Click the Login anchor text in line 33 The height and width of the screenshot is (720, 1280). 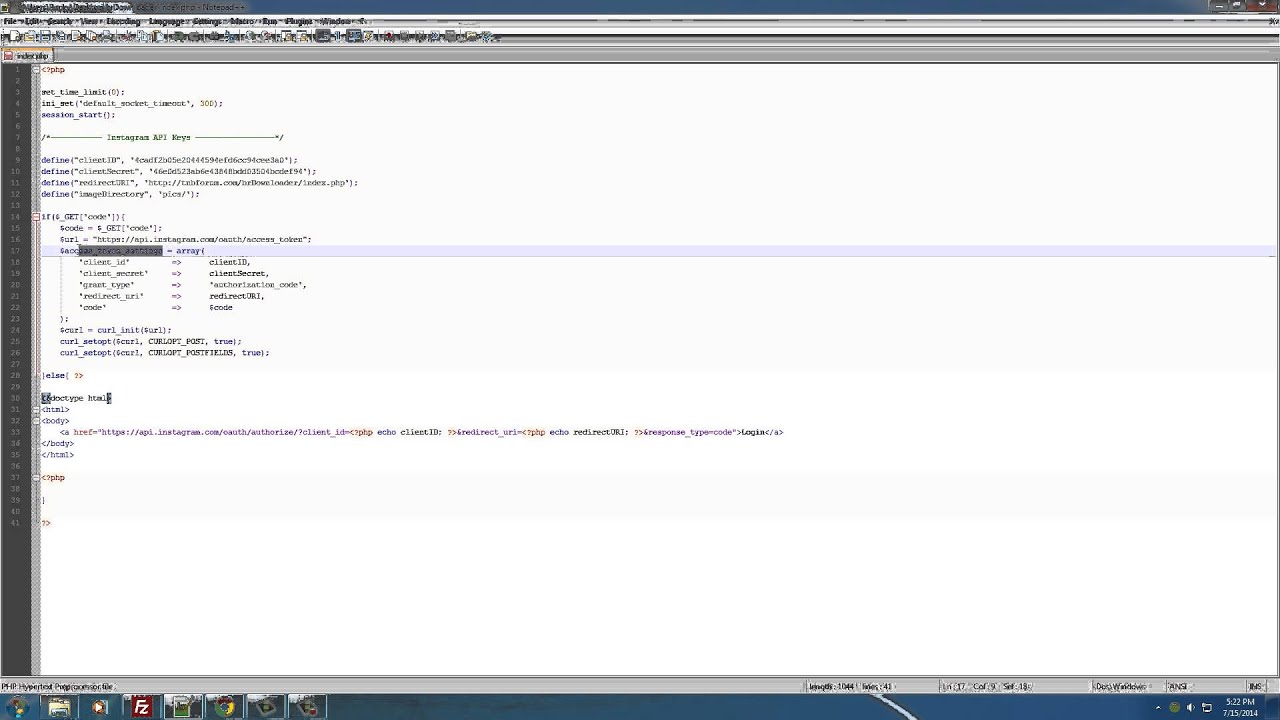click(752, 432)
